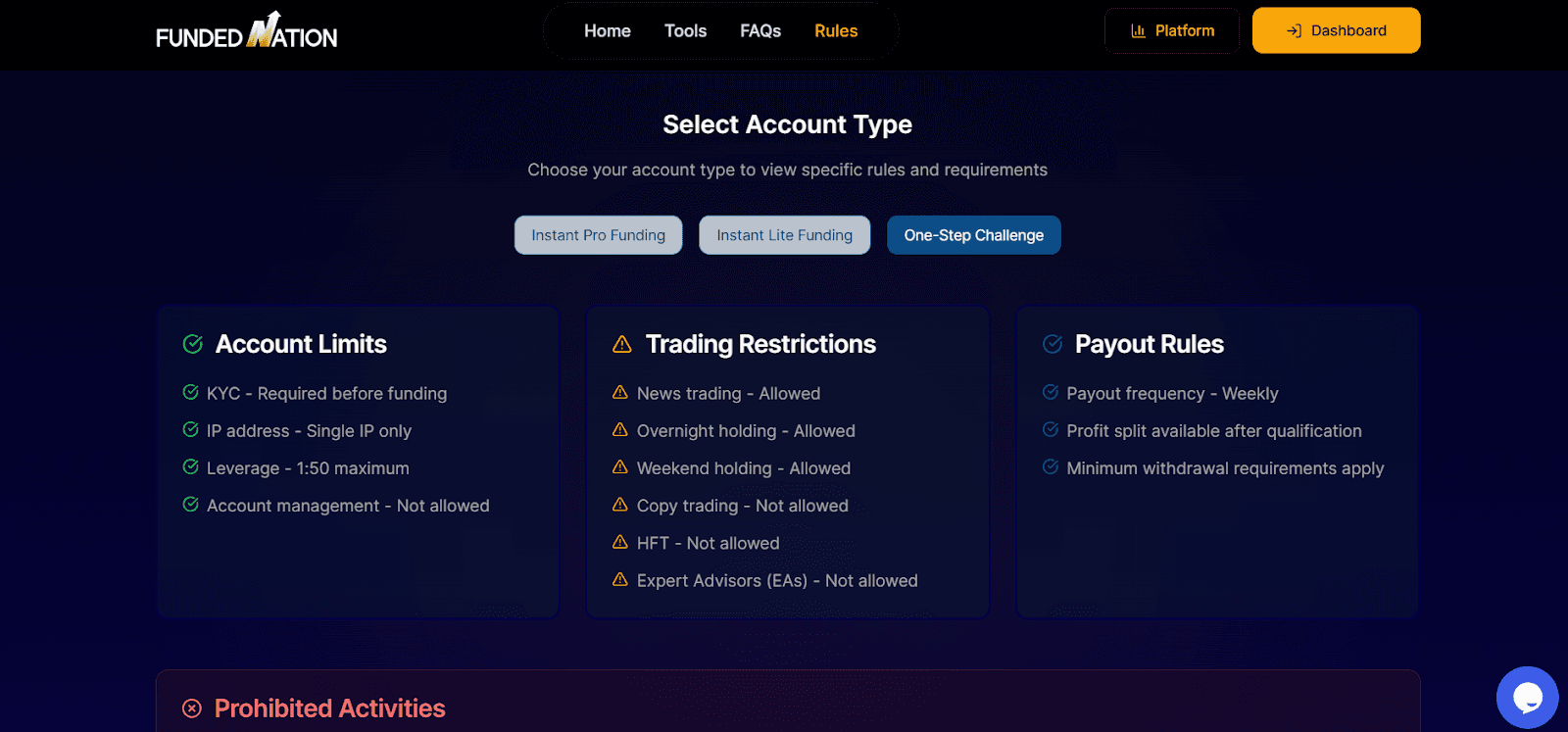Open the Rules nav item
The image size is (1568, 732).
836,31
